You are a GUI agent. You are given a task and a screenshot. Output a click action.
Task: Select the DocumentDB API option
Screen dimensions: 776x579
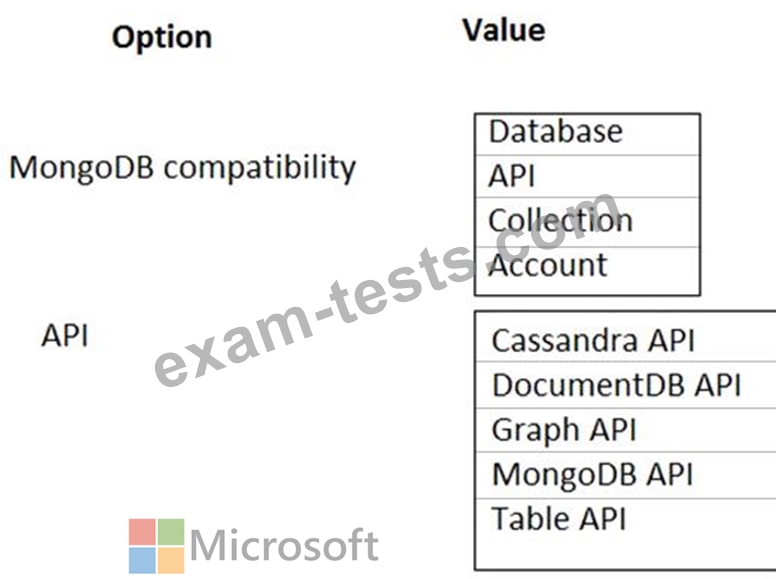[x=626, y=385]
